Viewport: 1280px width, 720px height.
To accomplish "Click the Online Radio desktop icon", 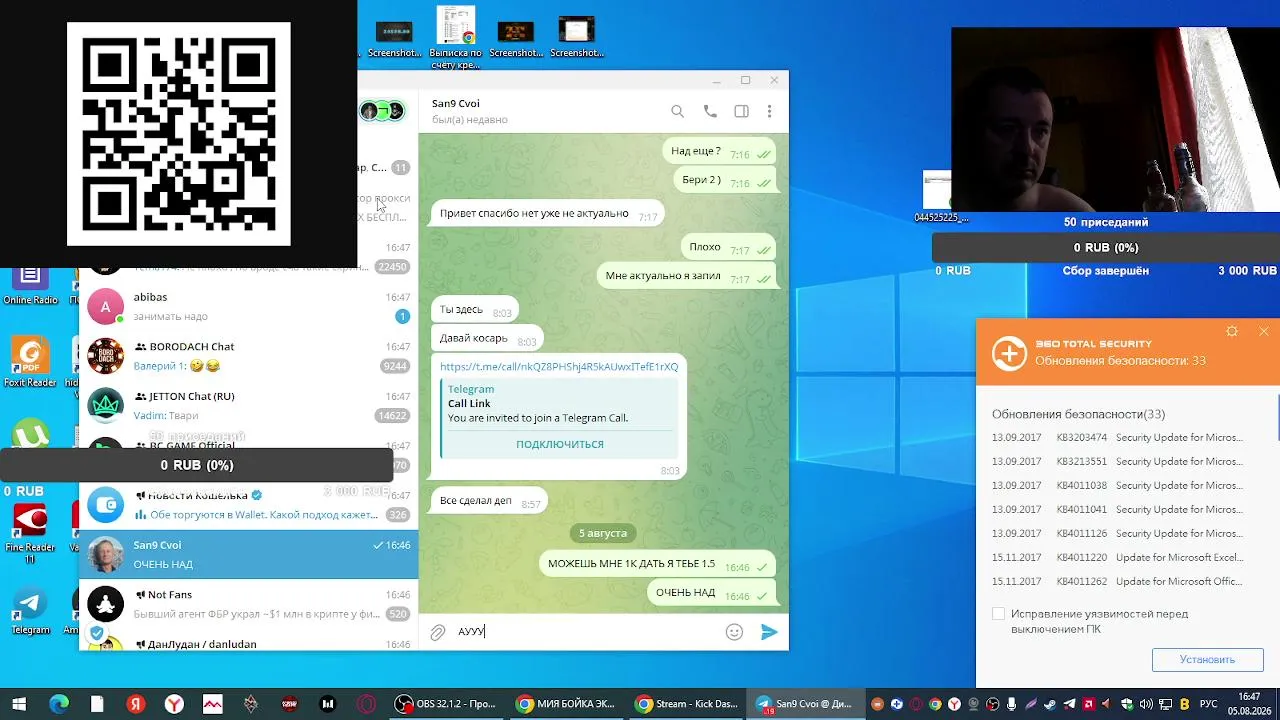I will (x=30, y=285).
